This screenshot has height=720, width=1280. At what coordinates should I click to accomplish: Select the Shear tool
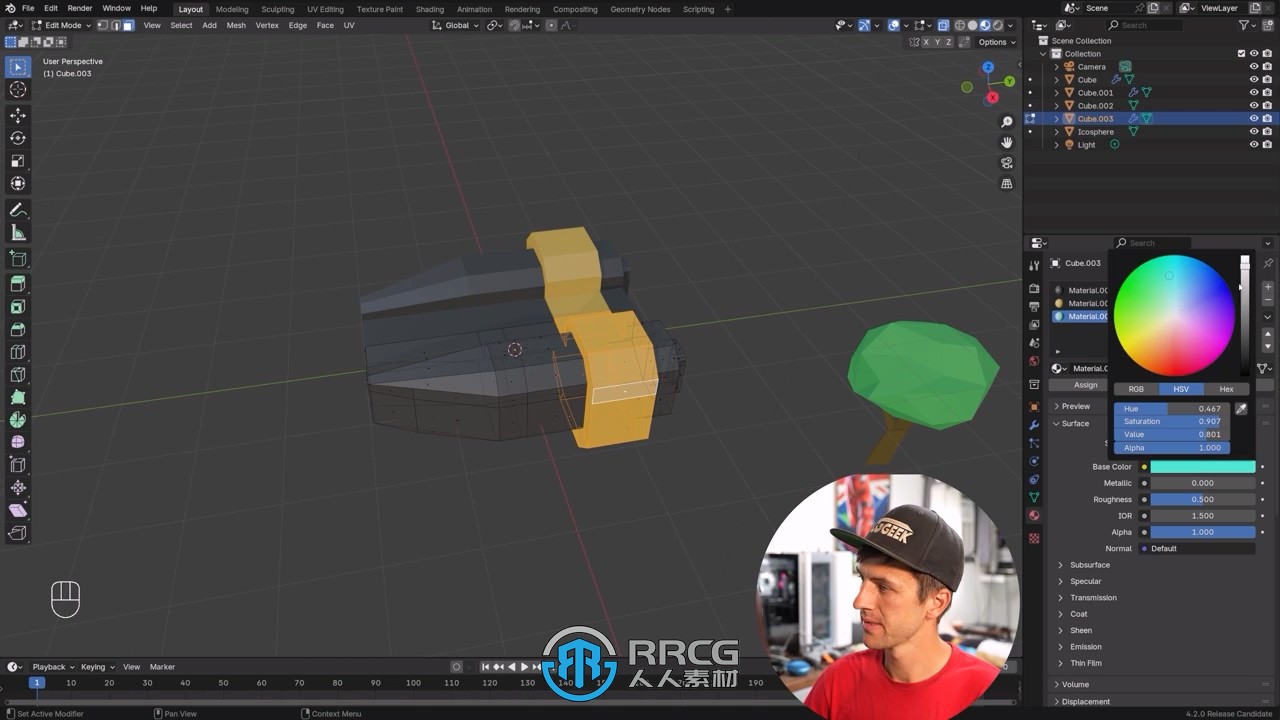coord(18,510)
